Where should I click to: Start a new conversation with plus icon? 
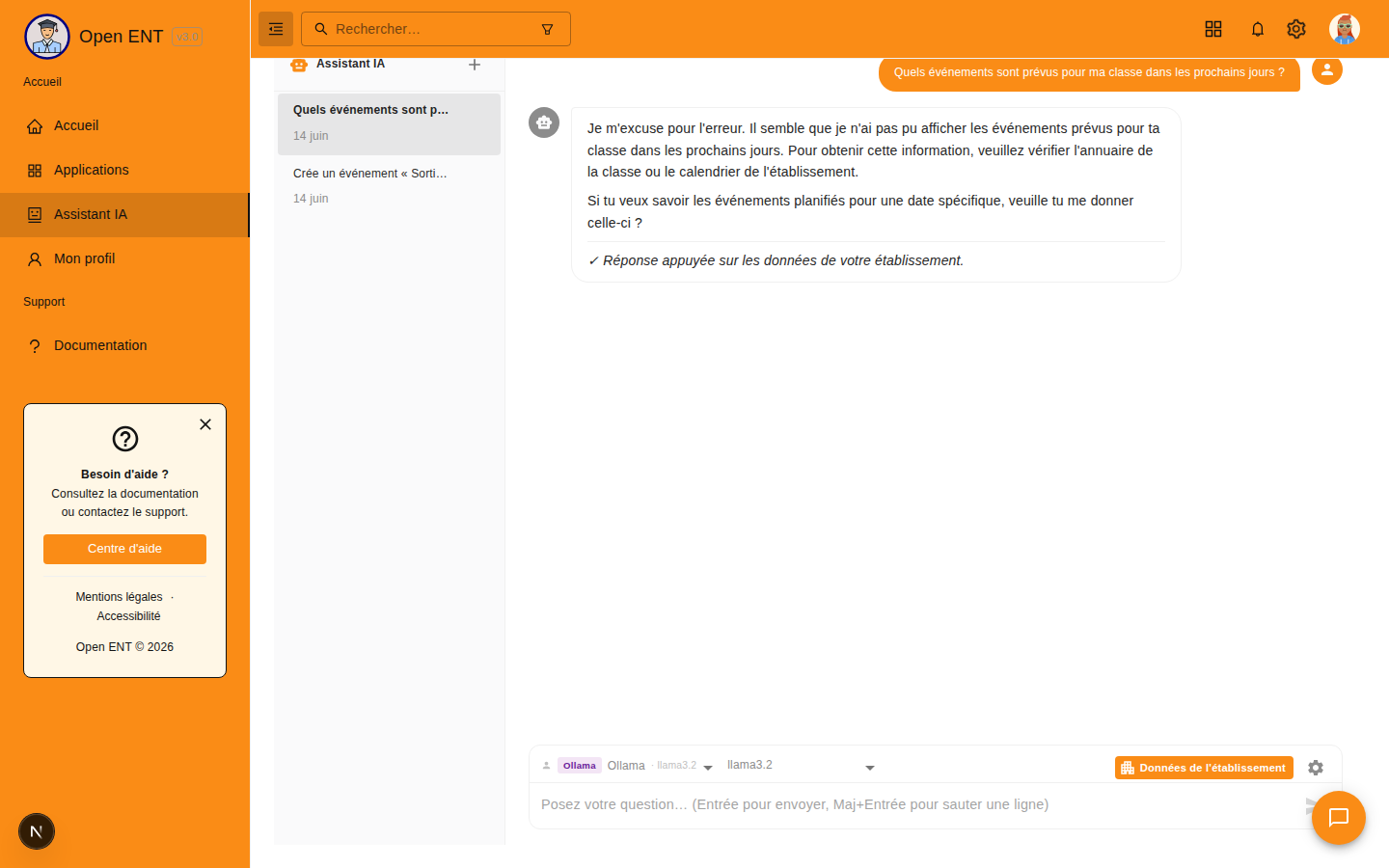click(x=475, y=65)
